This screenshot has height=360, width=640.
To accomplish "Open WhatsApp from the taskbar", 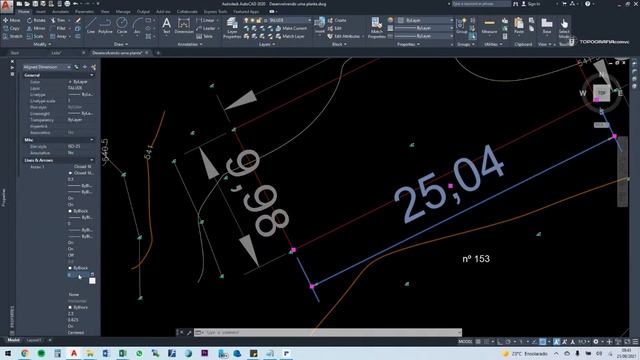I will pyautogui.click(x=139, y=353).
